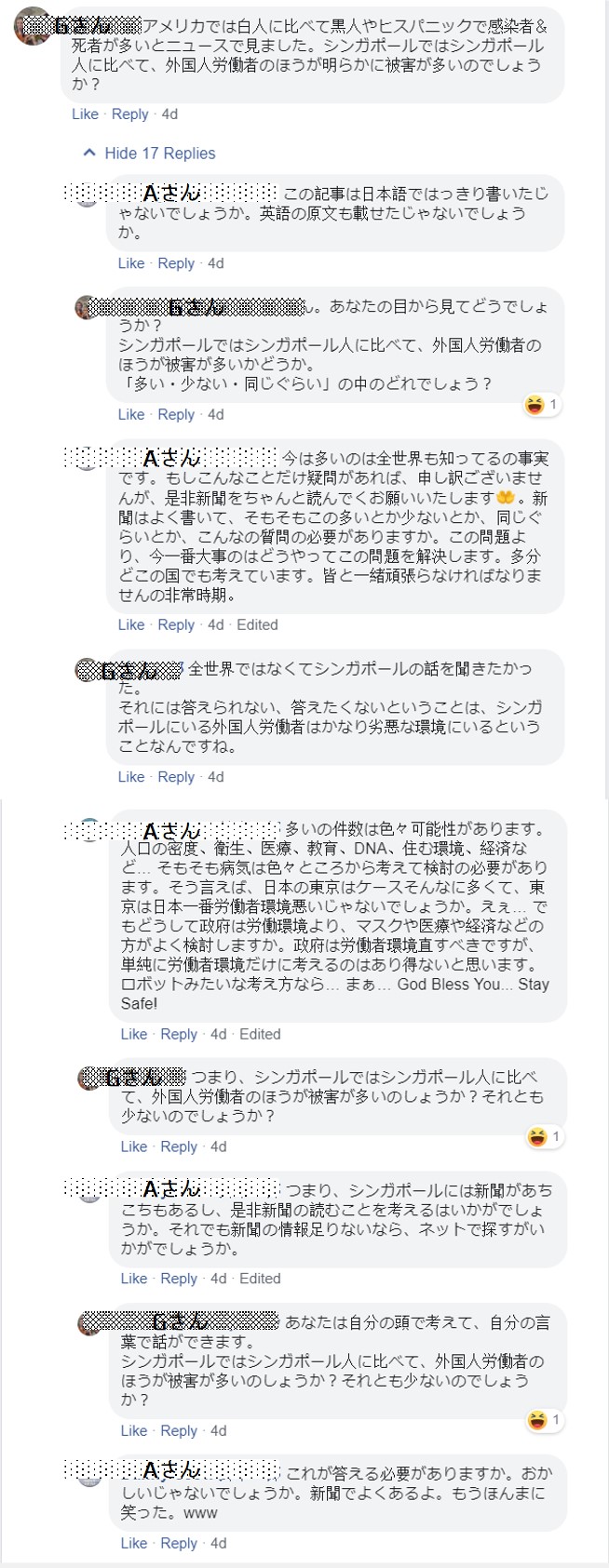Like the long reply mentioning Stay Safe
The height and width of the screenshot is (1568, 609).
(134, 1034)
